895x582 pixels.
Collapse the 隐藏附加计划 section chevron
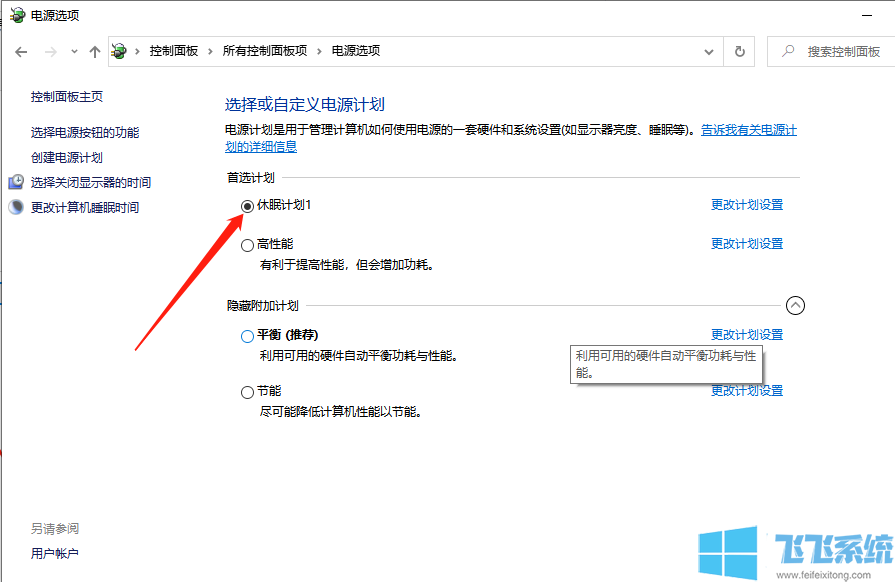[796, 305]
